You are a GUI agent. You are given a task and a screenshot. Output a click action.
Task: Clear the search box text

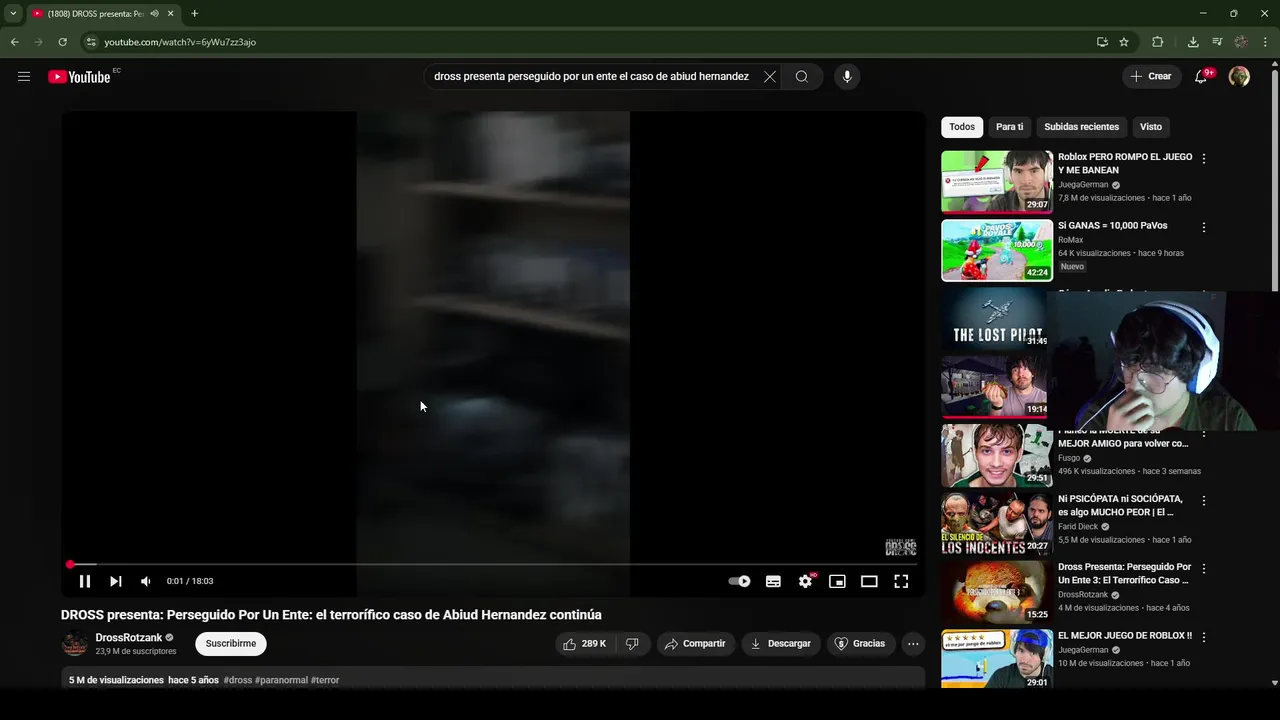(769, 77)
